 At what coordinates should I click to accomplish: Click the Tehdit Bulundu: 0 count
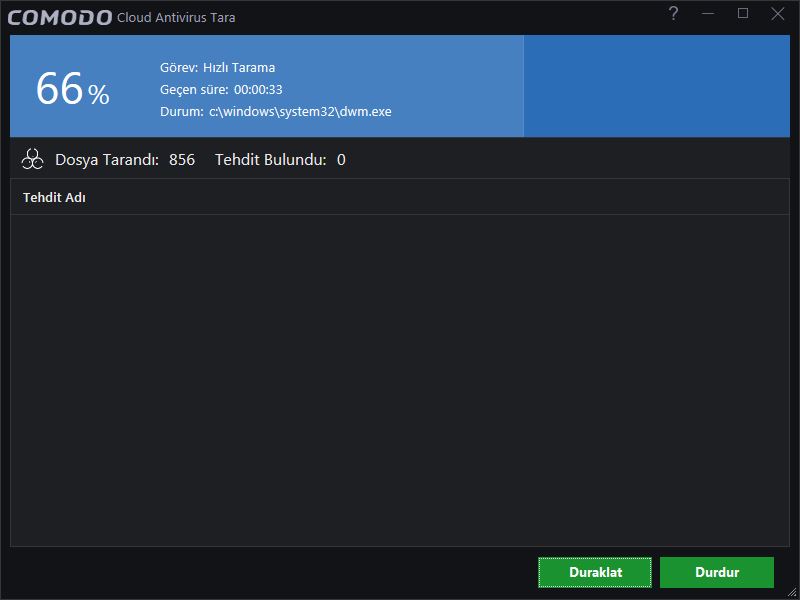tap(280, 160)
